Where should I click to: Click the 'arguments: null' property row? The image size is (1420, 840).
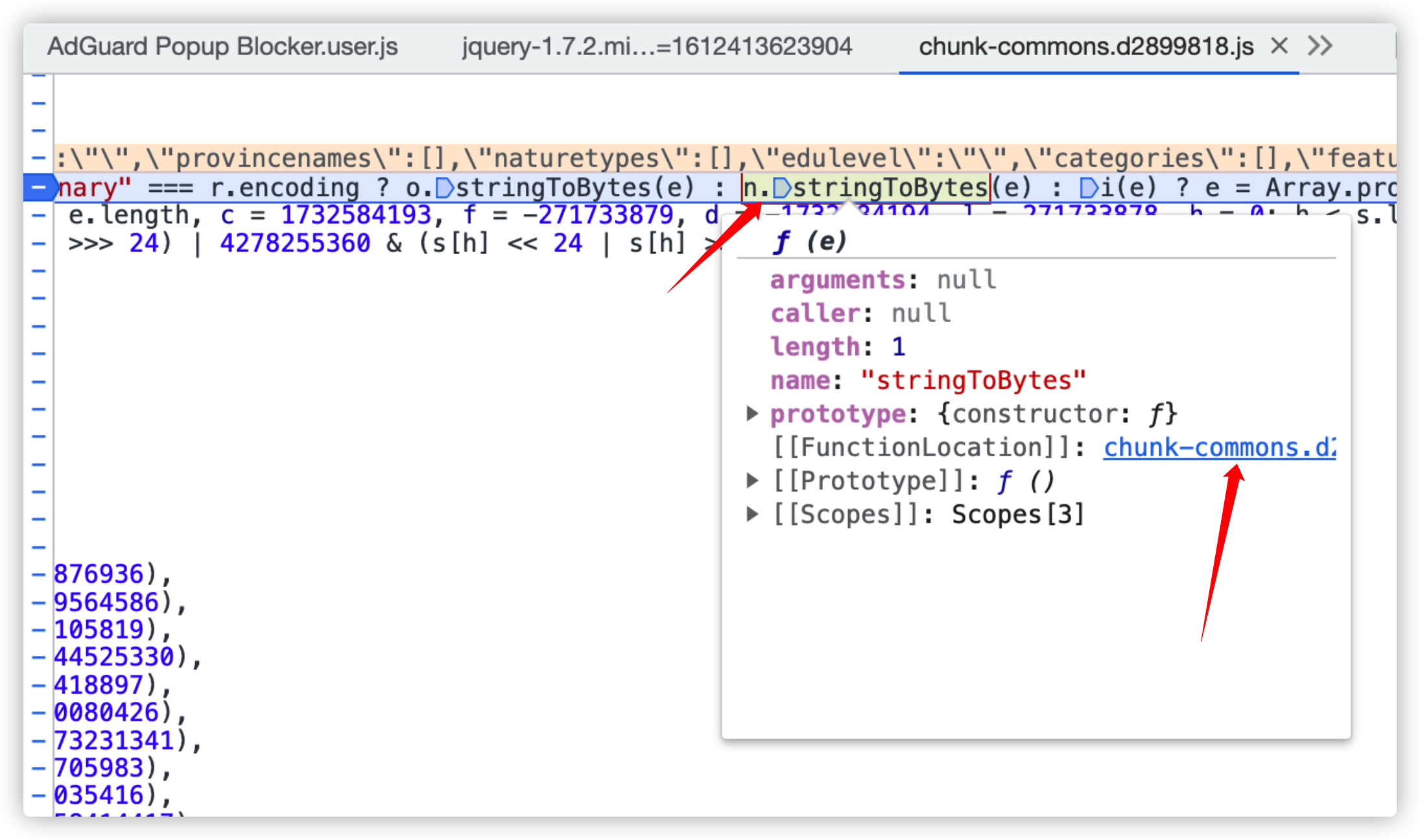pos(883,280)
